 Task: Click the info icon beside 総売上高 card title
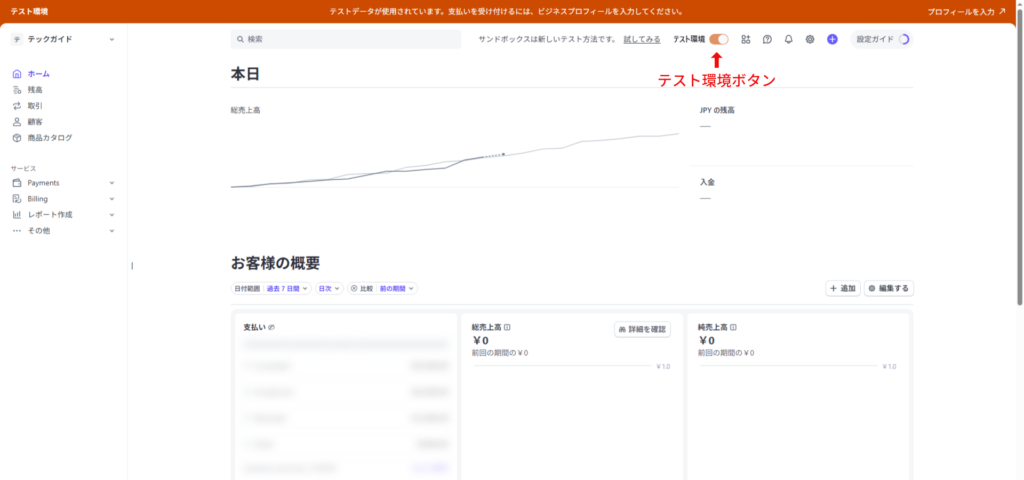(507, 327)
